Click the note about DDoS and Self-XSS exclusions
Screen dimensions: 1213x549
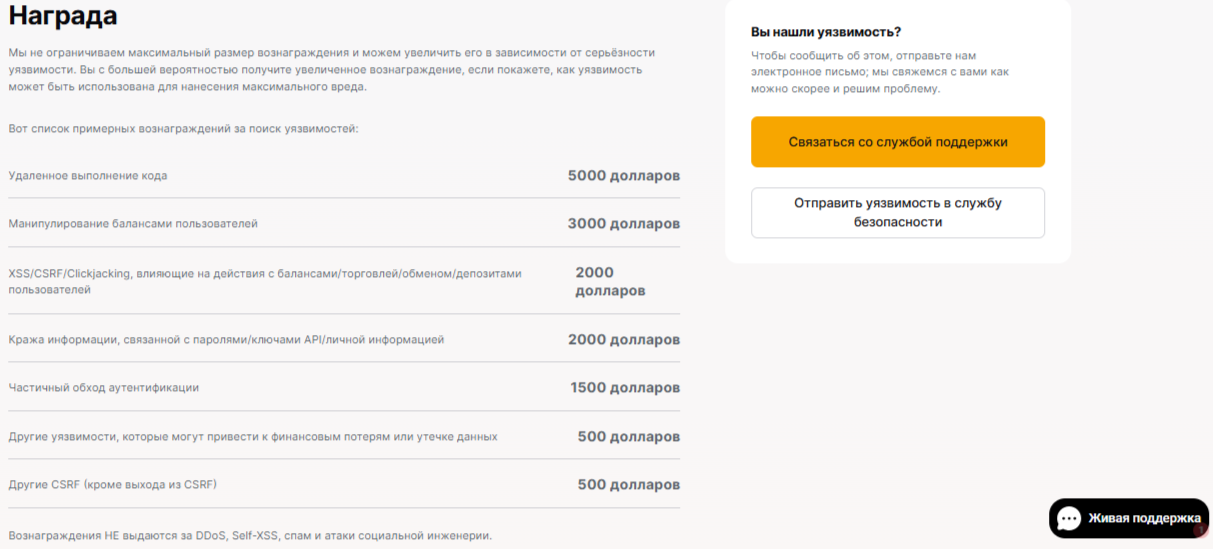(250, 536)
